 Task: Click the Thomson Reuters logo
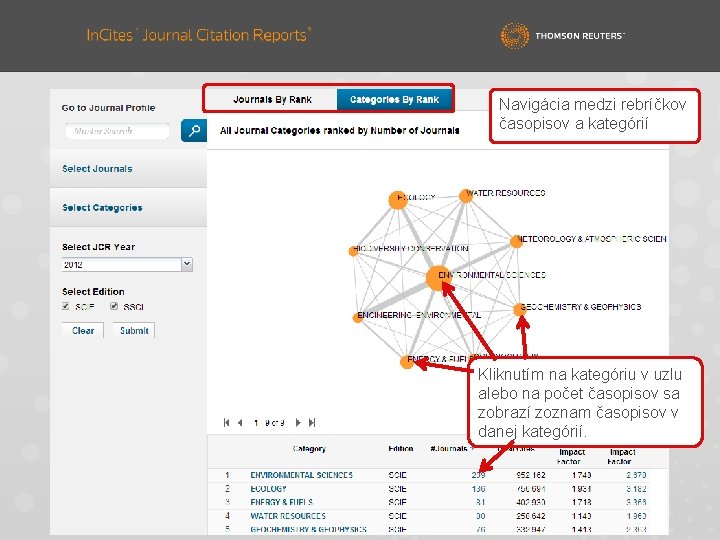click(x=562, y=35)
